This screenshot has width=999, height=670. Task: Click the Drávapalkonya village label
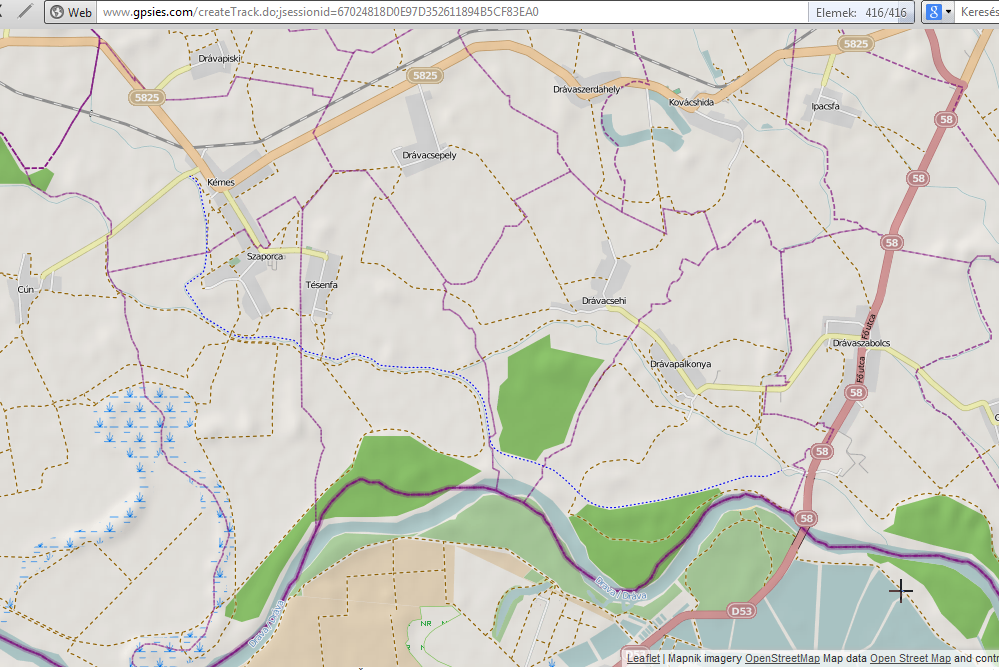(x=680, y=364)
